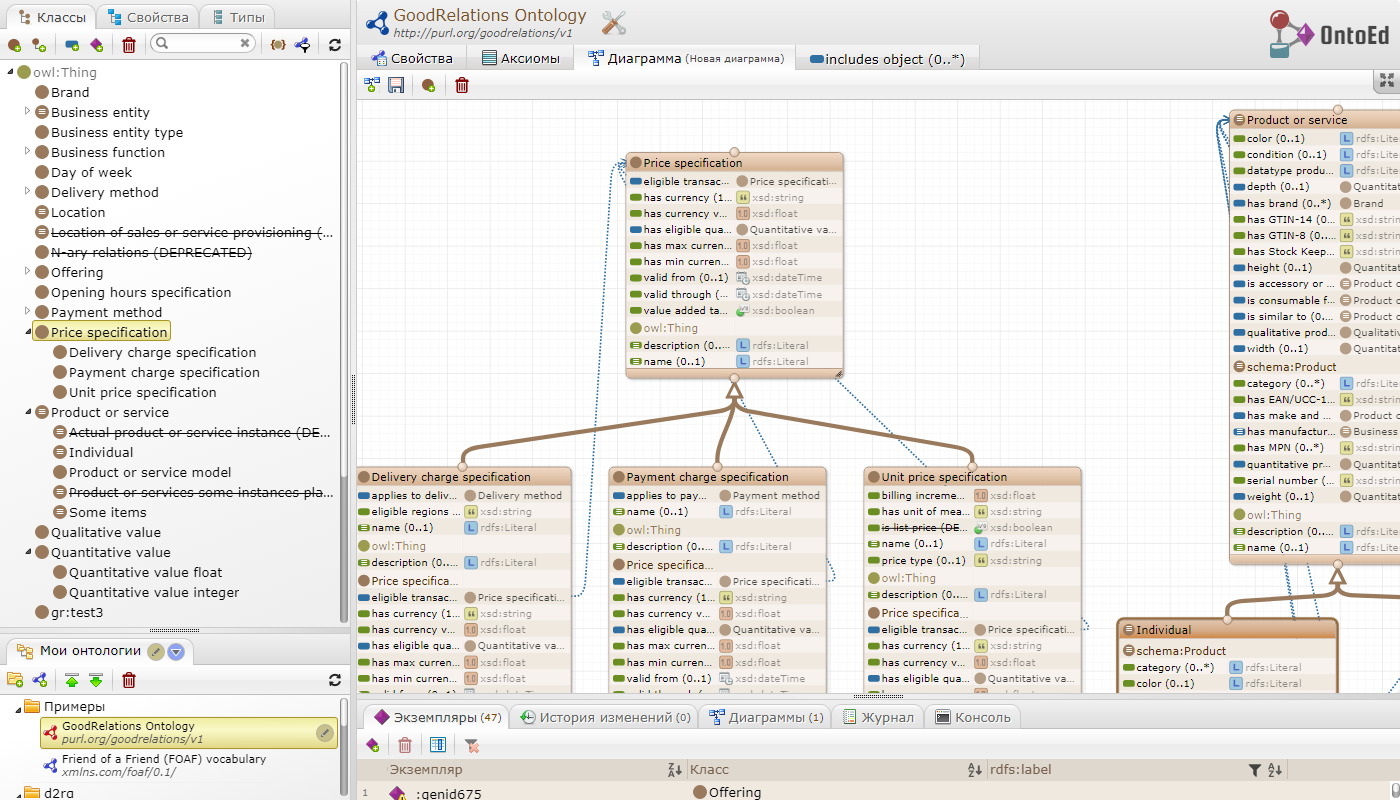Expand the Payment method class
Viewport: 1400px width, 800px height.
coord(28,311)
